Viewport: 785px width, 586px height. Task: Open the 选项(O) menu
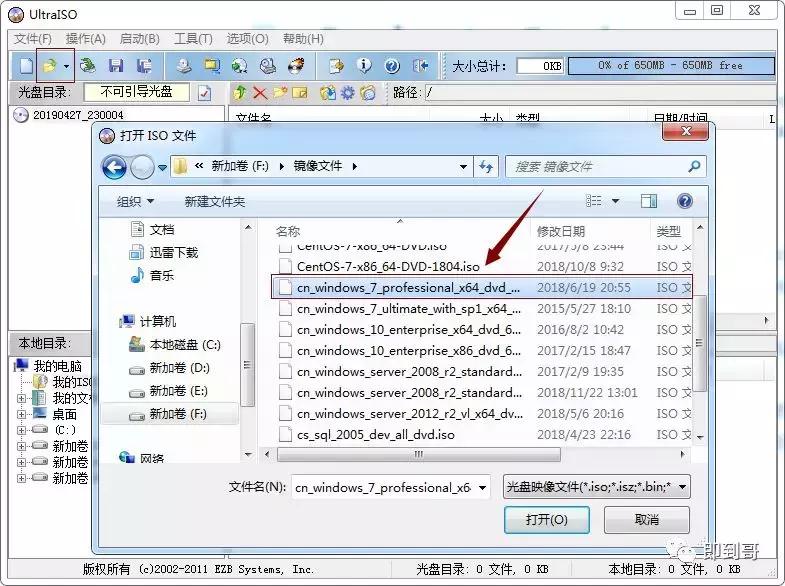click(247, 39)
